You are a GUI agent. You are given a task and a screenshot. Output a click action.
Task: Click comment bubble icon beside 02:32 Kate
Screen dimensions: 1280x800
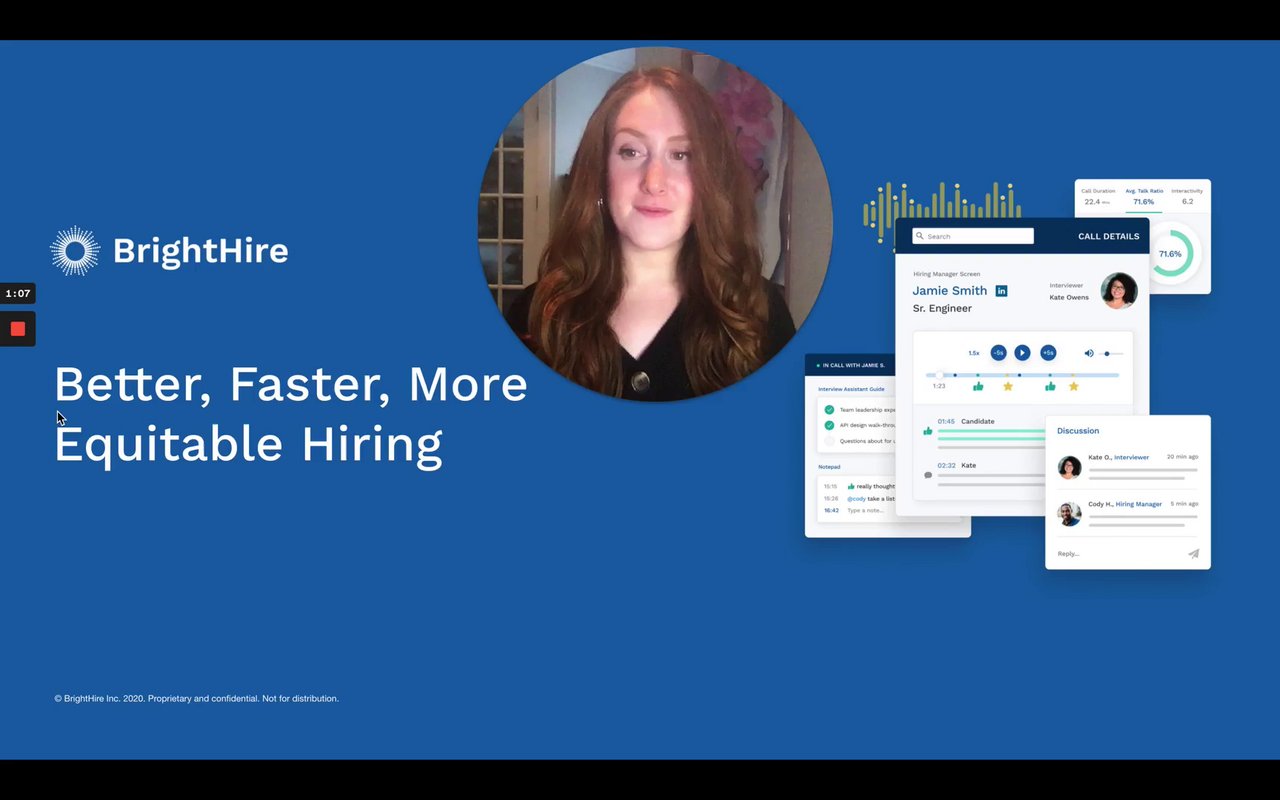point(928,475)
